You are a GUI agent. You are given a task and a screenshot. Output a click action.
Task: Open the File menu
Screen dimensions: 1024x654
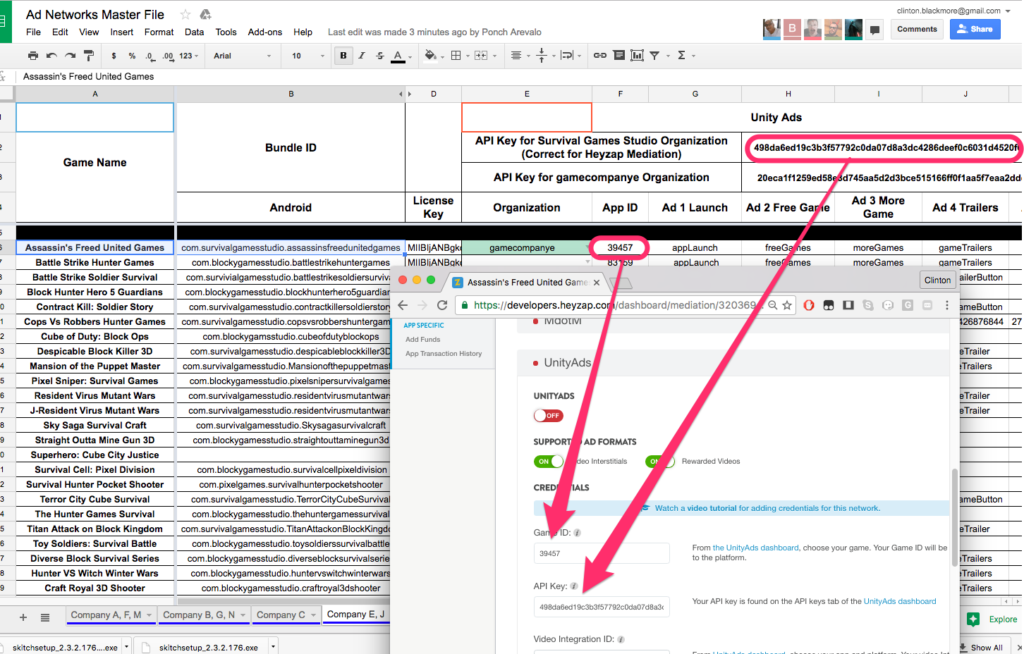pos(33,31)
